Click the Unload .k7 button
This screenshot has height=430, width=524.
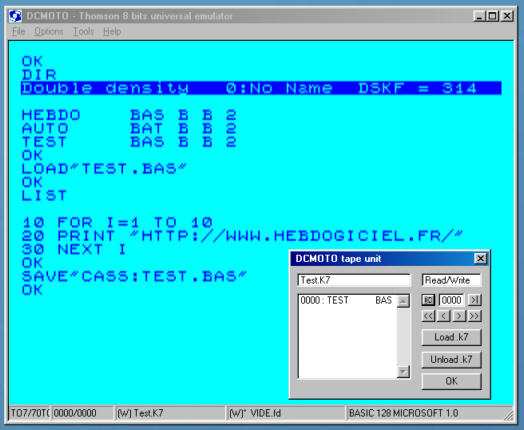(451, 360)
